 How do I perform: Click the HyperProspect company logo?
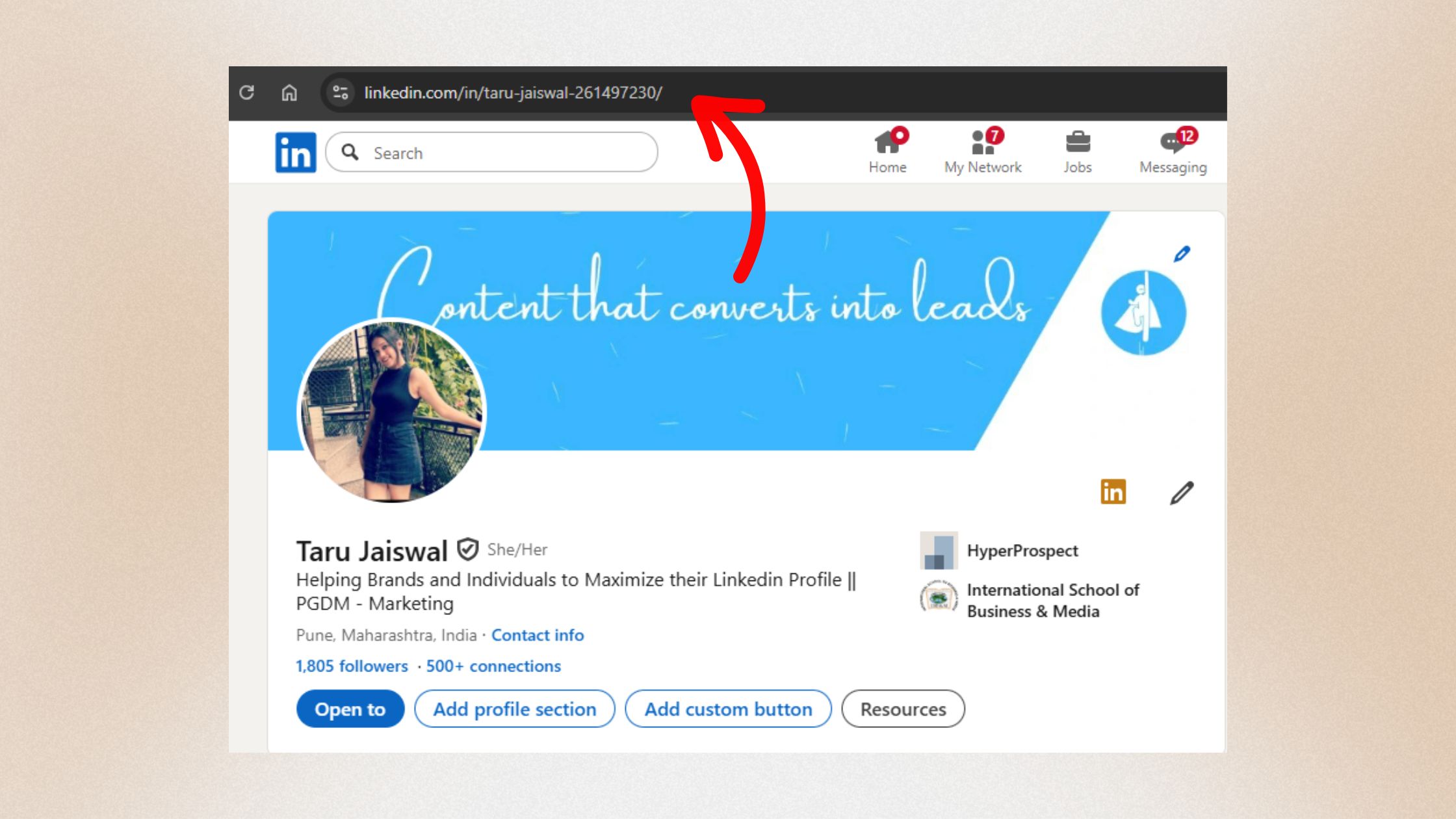coord(938,549)
